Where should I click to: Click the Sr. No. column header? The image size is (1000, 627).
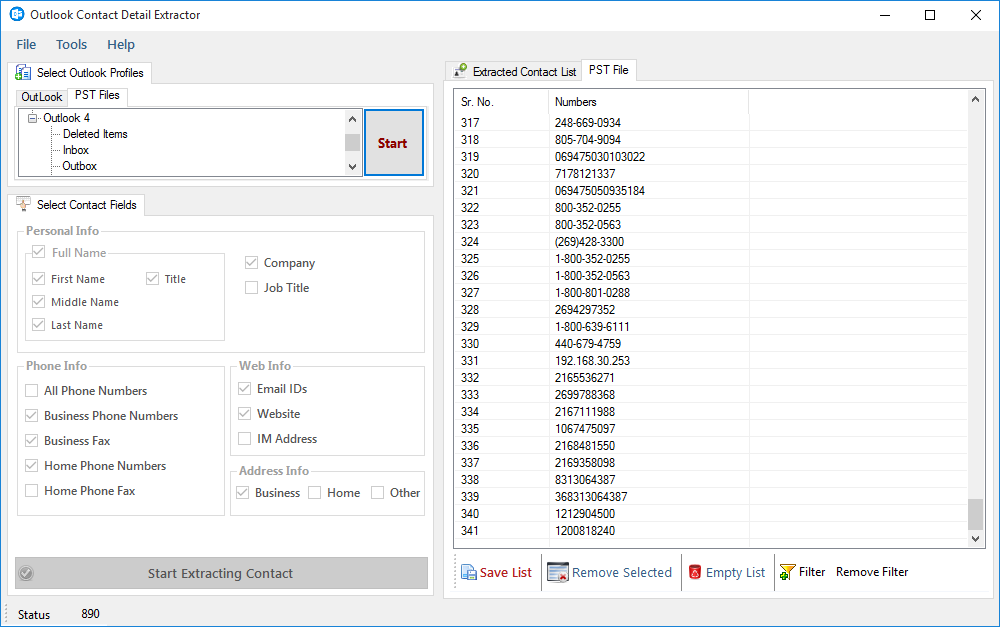pyautogui.click(x=501, y=102)
